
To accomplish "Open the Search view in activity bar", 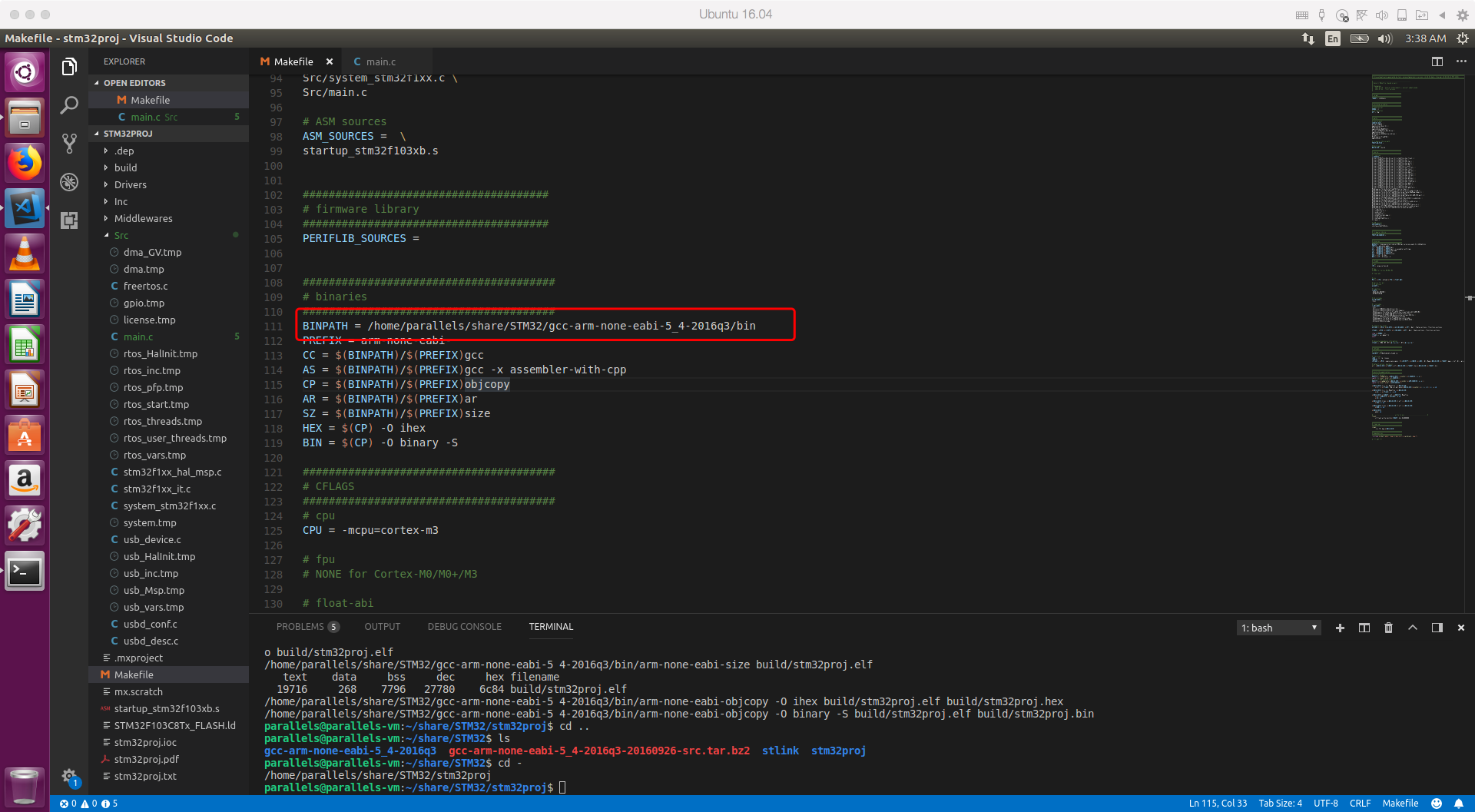I will (x=69, y=104).
